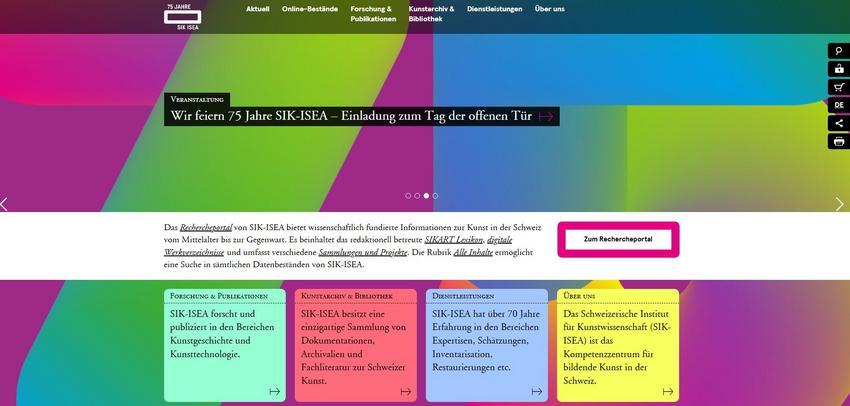
Task: Click the share icon
Action: (839, 123)
